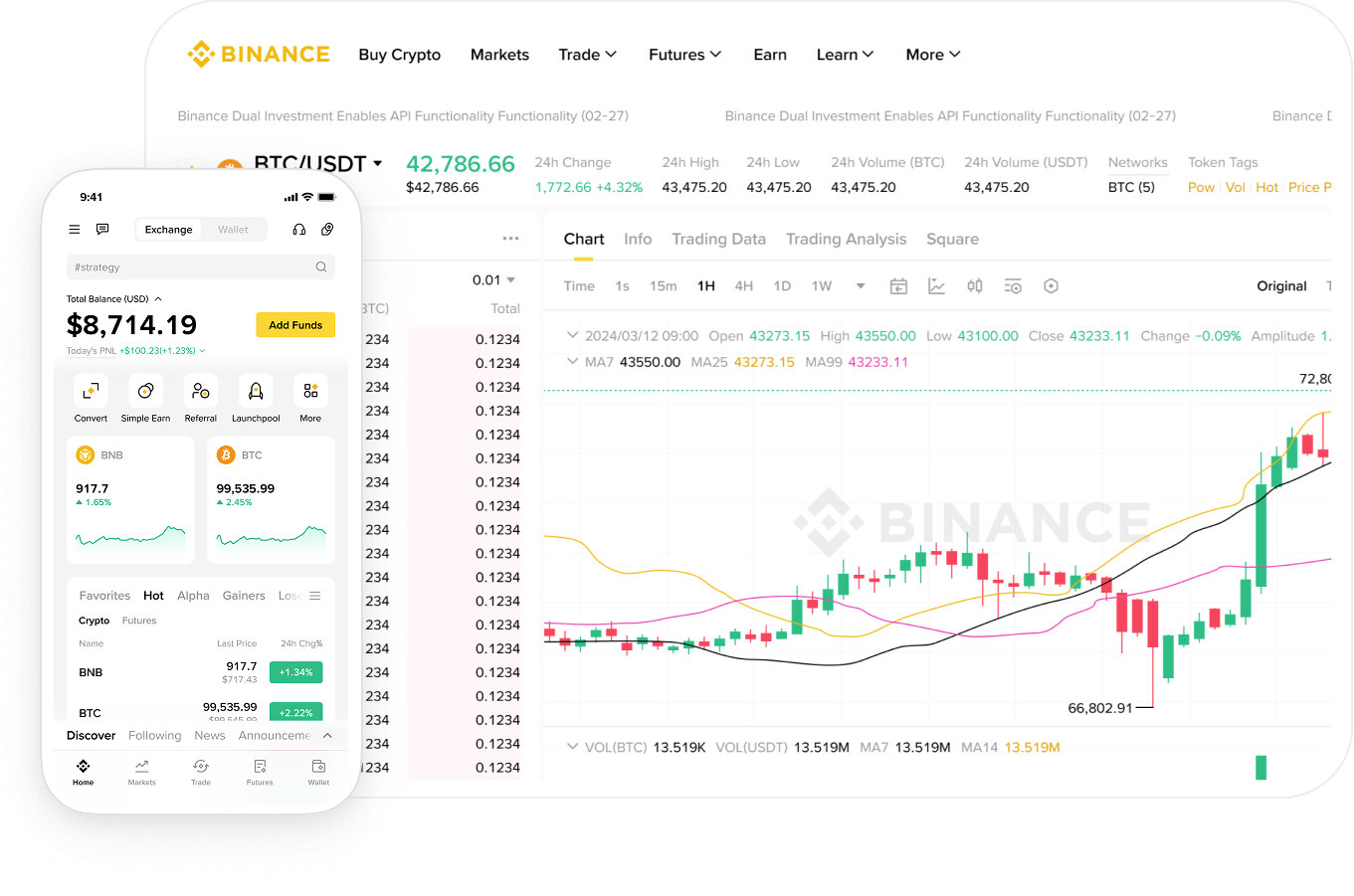
Task: Collapse the OHLC date info row
Action: point(572,335)
